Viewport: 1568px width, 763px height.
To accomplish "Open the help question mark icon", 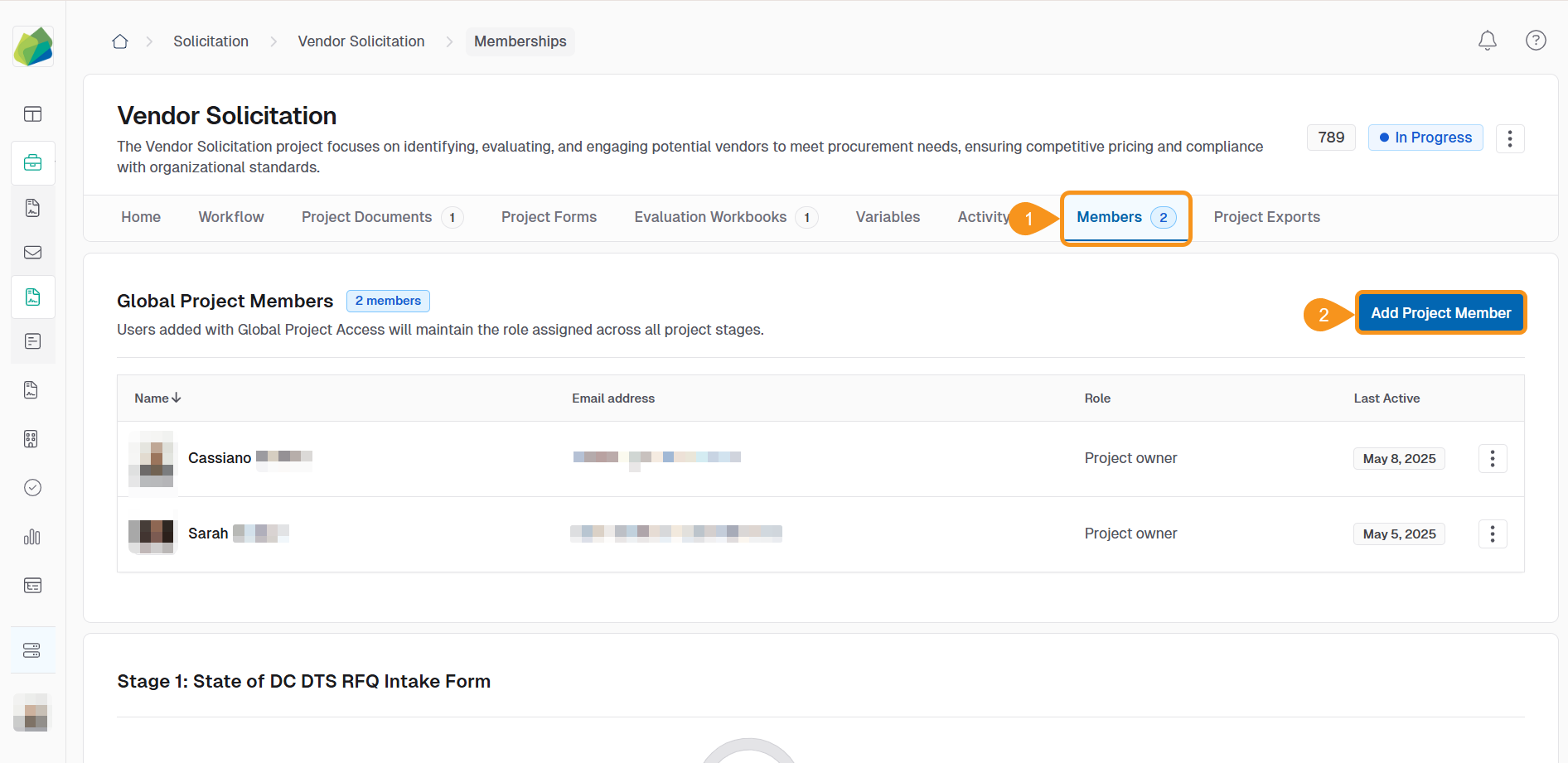I will 1535,41.
